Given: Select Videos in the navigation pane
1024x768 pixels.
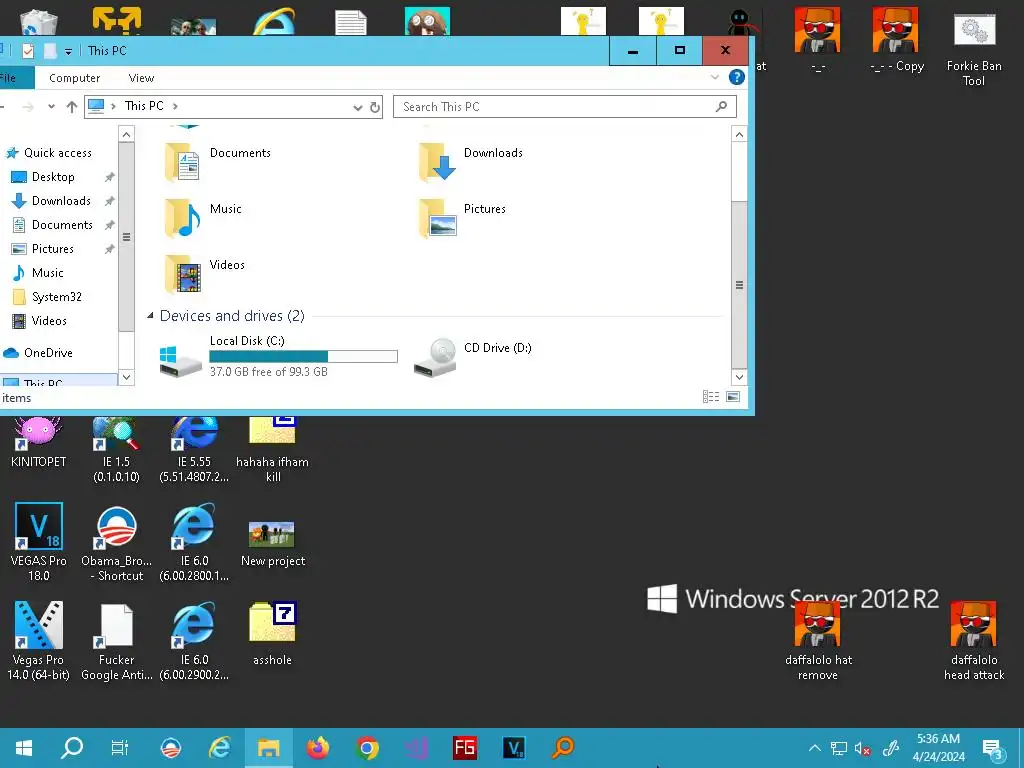Looking at the screenshot, I should coord(49,321).
